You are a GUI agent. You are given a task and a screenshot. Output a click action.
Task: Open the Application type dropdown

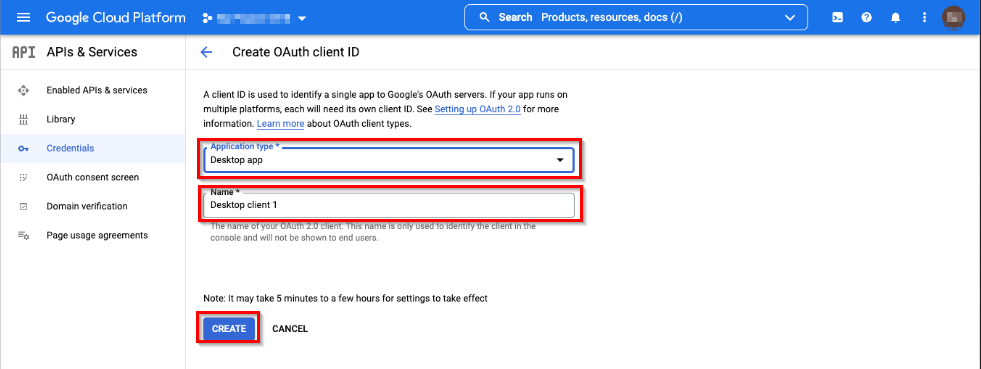pyautogui.click(x=389, y=159)
